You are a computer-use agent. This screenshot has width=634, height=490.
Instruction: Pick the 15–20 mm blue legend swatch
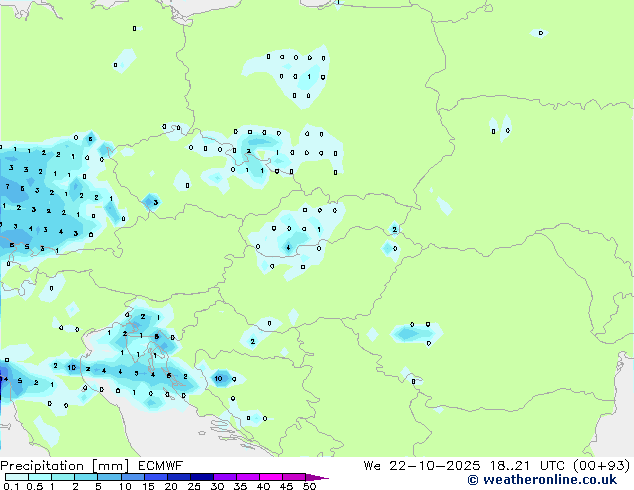(155, 477)
